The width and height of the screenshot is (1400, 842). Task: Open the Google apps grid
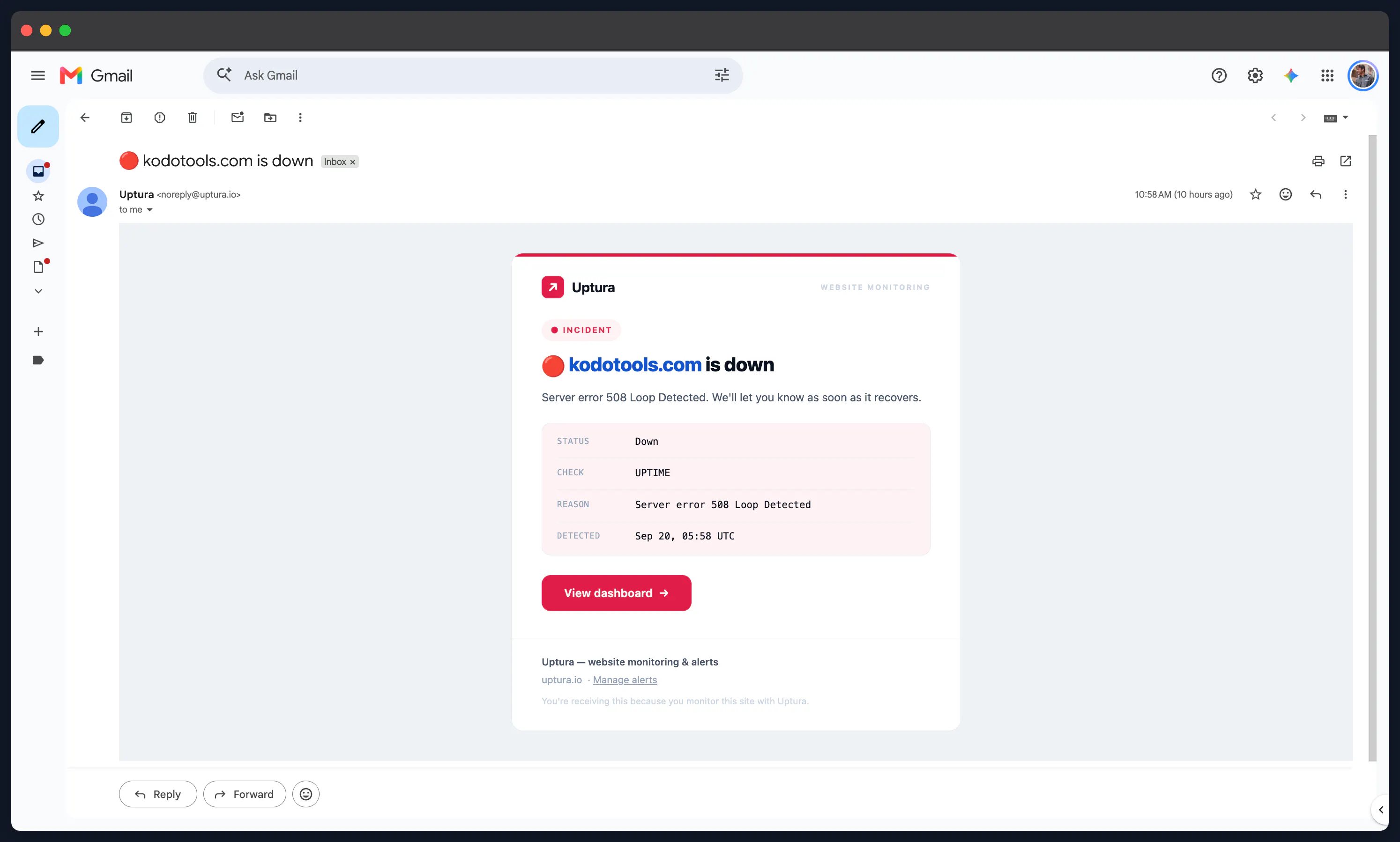coord(1327,75)
